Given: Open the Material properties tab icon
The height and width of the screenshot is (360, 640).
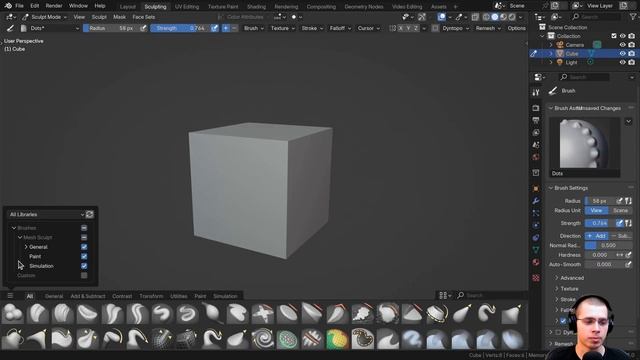Looking at the screenshot, I should [x=536, y=262].
